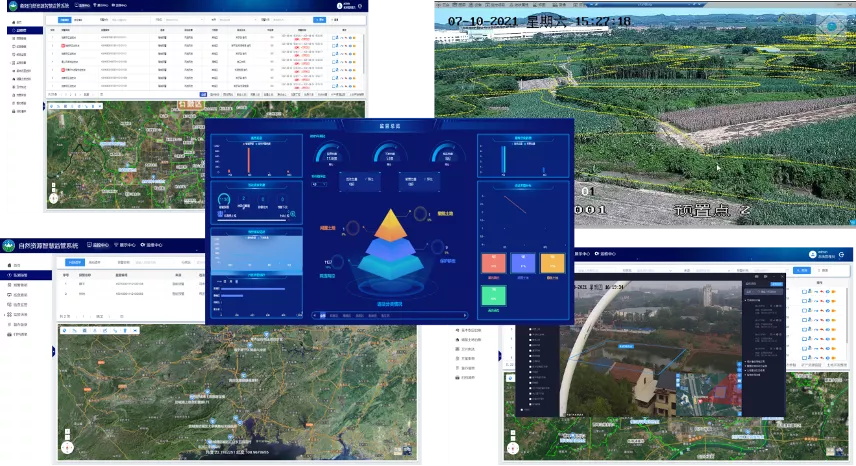This screenshot has height=466, width=856.
Task: Select first drawing tool in coastal map toolbar
Action: coord(63,330)
